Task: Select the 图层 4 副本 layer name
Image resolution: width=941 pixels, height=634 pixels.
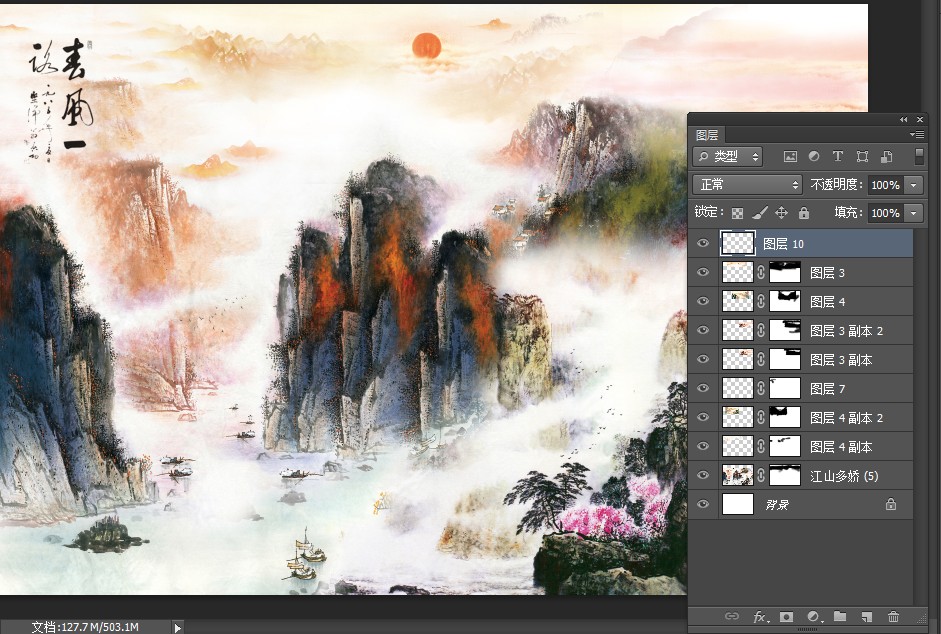Action: tap(841, 447)
